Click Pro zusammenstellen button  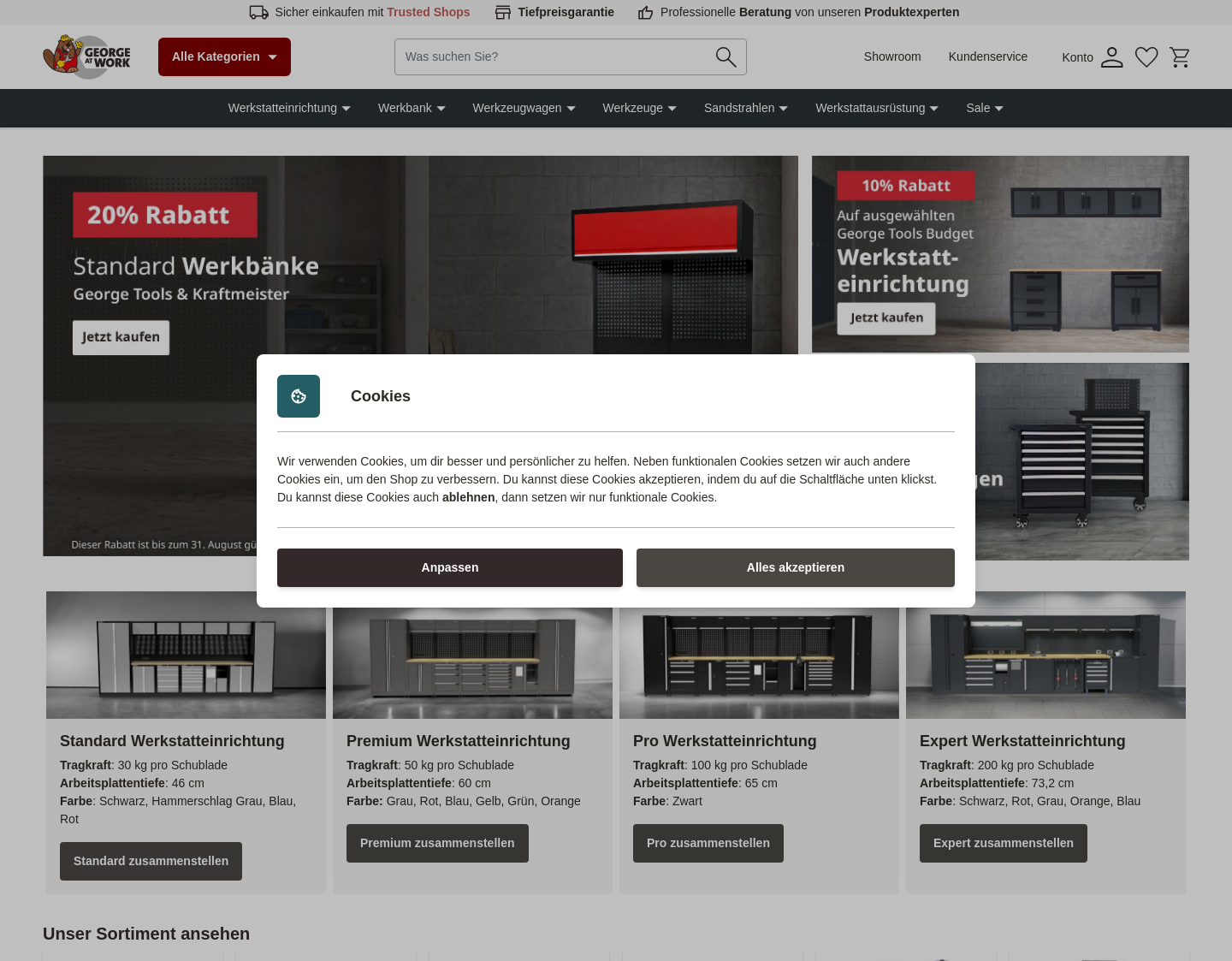click(708, 843)
